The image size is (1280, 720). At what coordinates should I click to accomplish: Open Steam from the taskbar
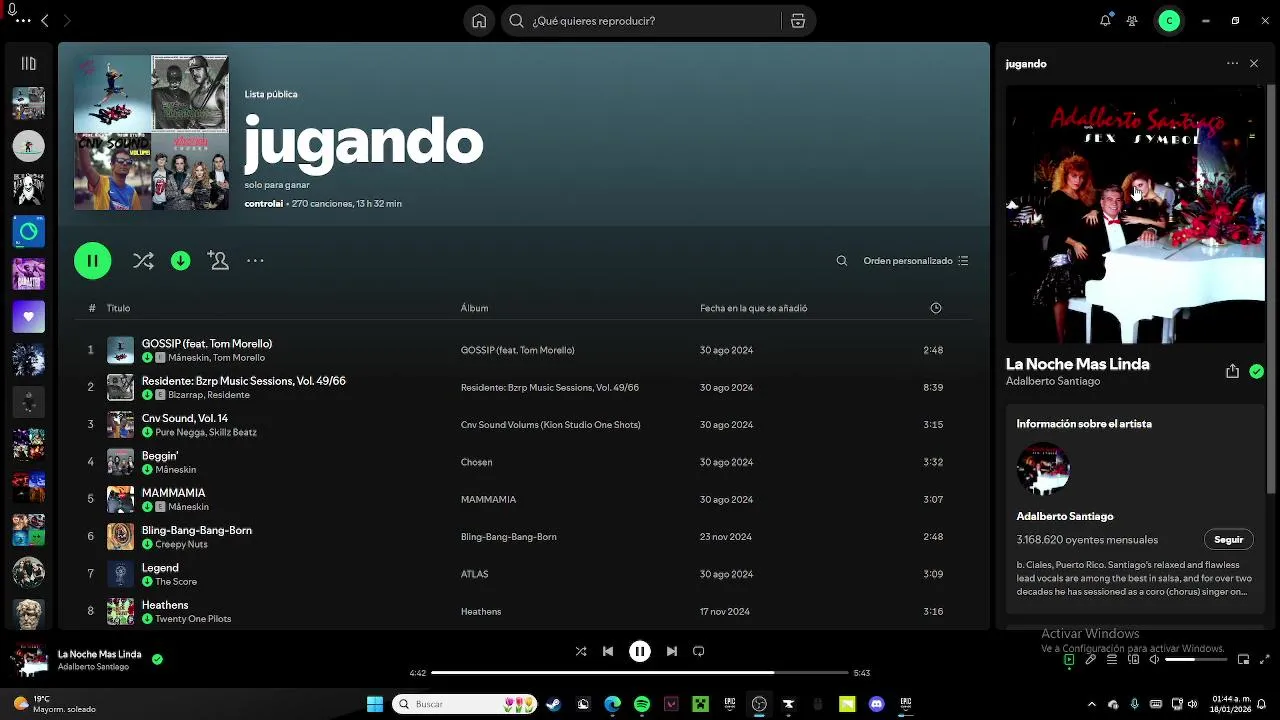553,704
